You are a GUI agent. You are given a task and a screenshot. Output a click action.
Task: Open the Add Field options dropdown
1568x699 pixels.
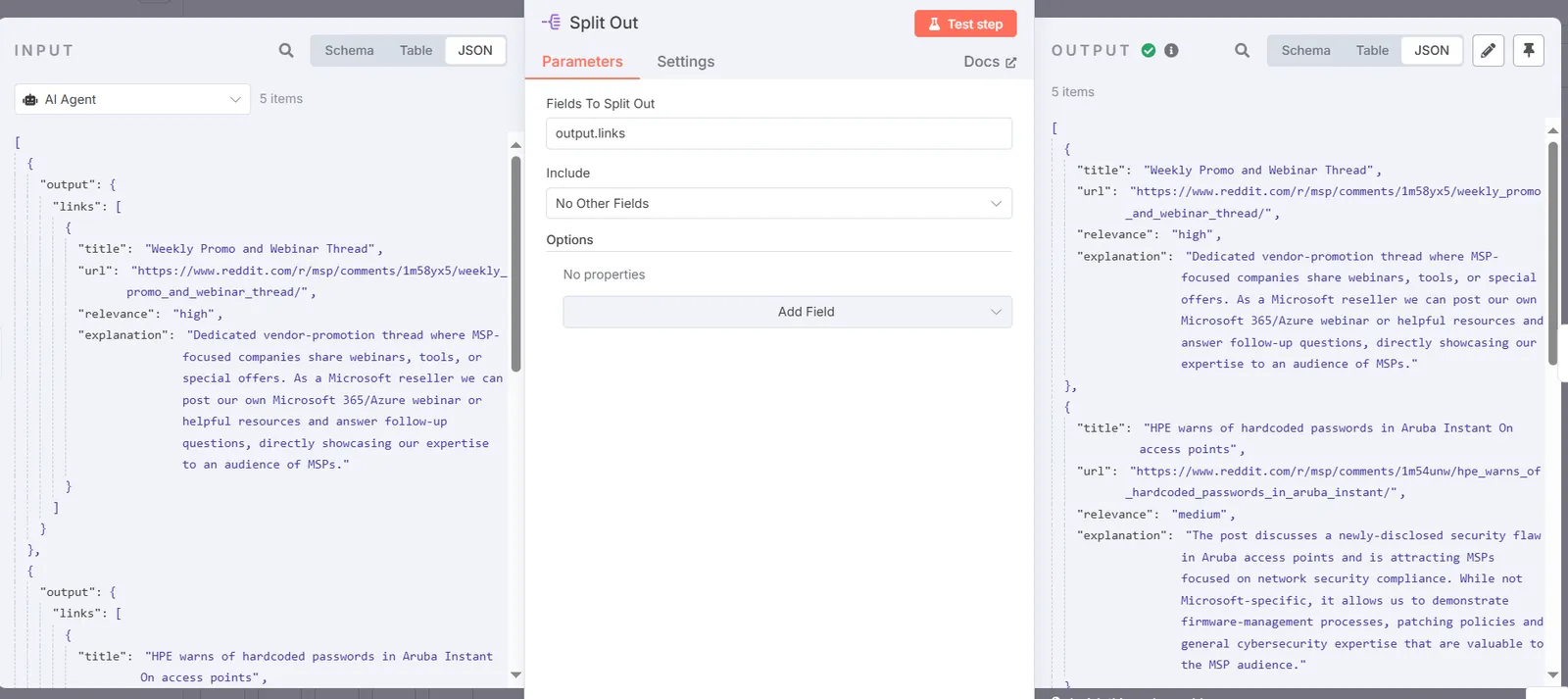coord(787,312)
